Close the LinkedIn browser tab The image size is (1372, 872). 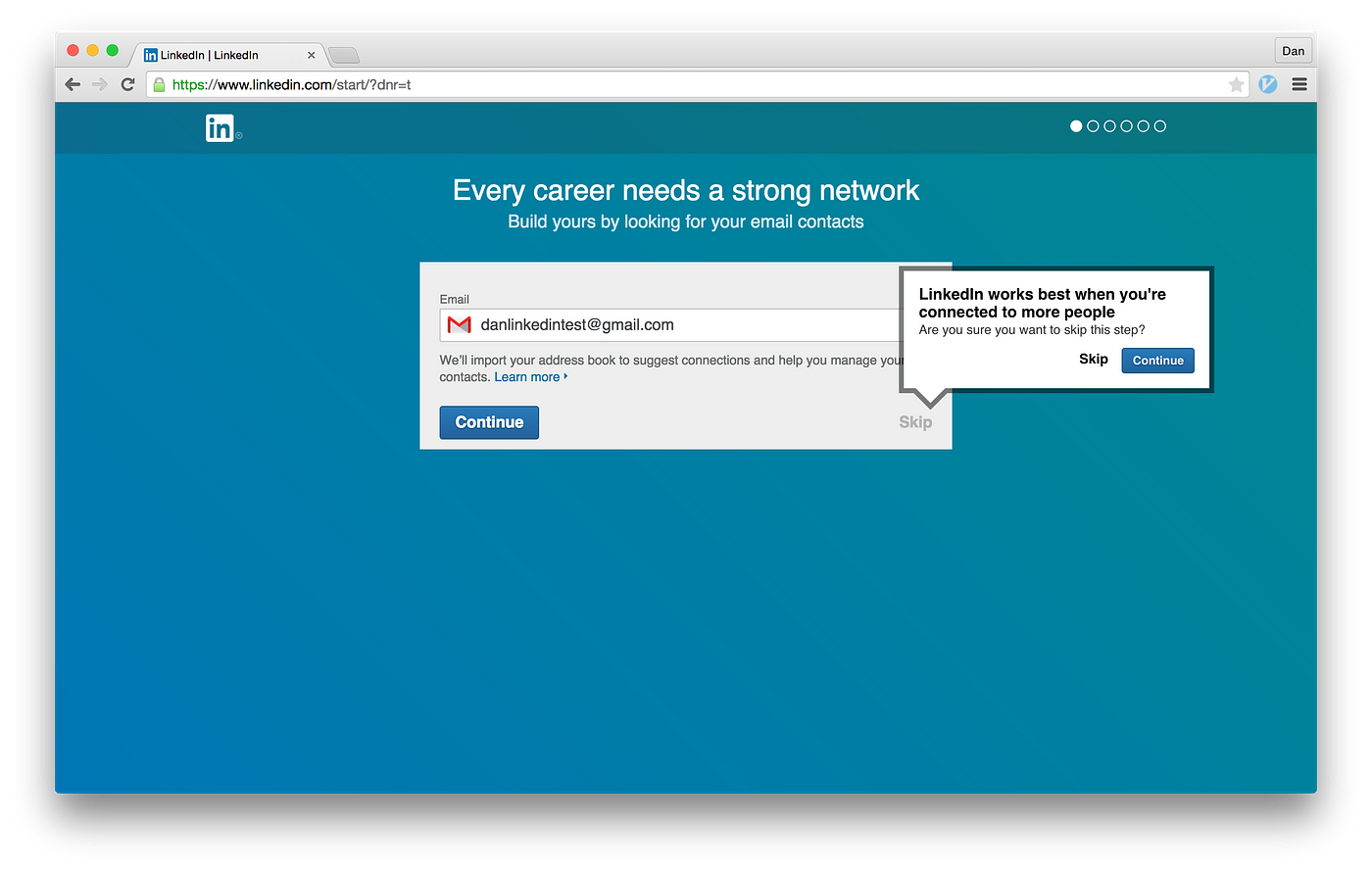click(312, 55)
